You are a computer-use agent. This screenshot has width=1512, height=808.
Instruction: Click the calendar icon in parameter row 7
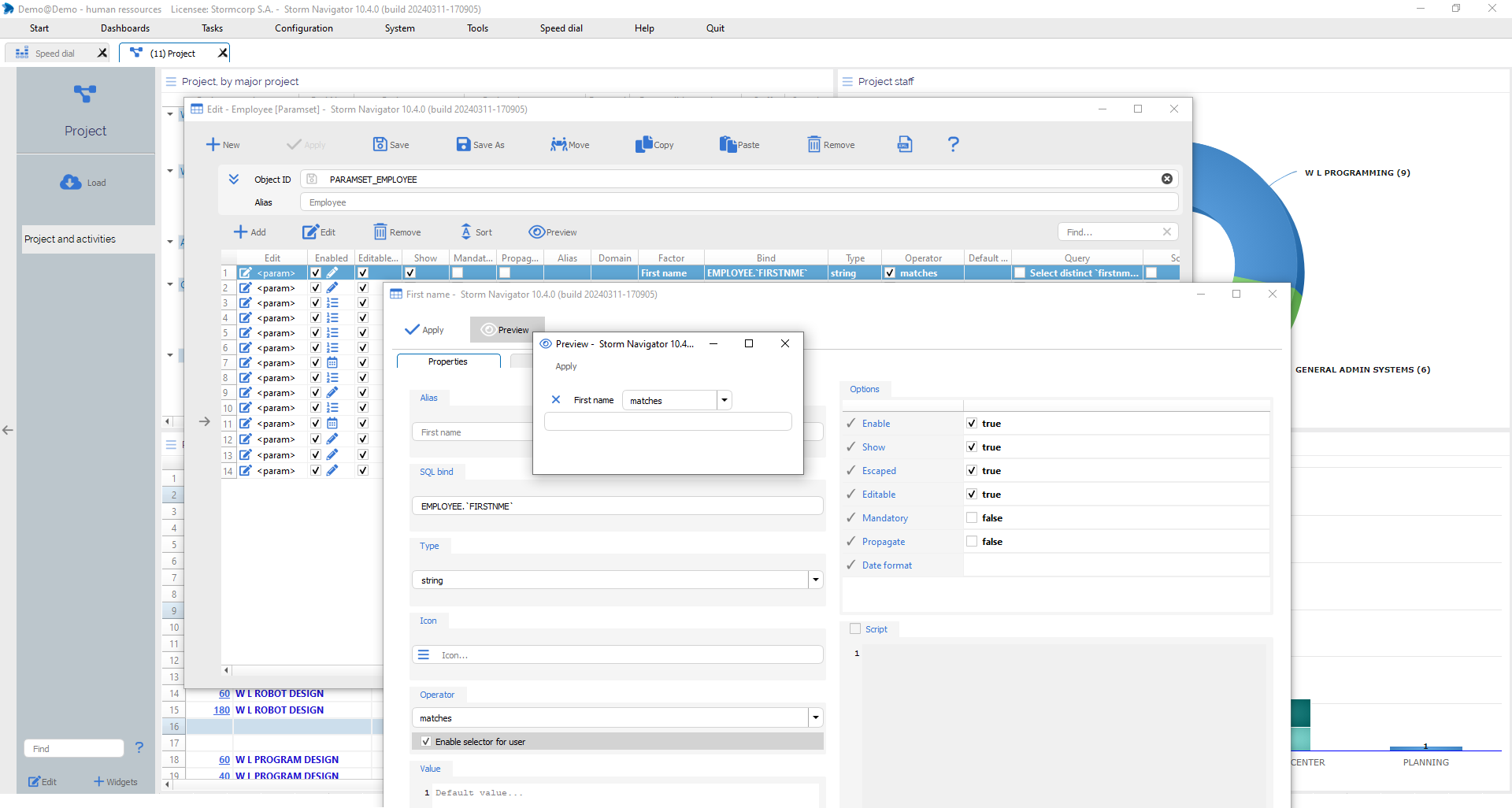[332, 363]
